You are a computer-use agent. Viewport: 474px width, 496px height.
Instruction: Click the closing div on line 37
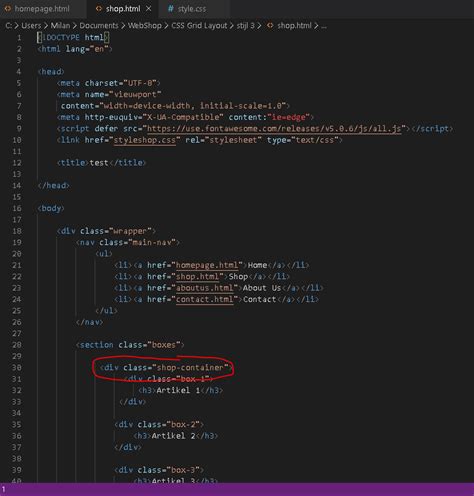coord(128,447)
